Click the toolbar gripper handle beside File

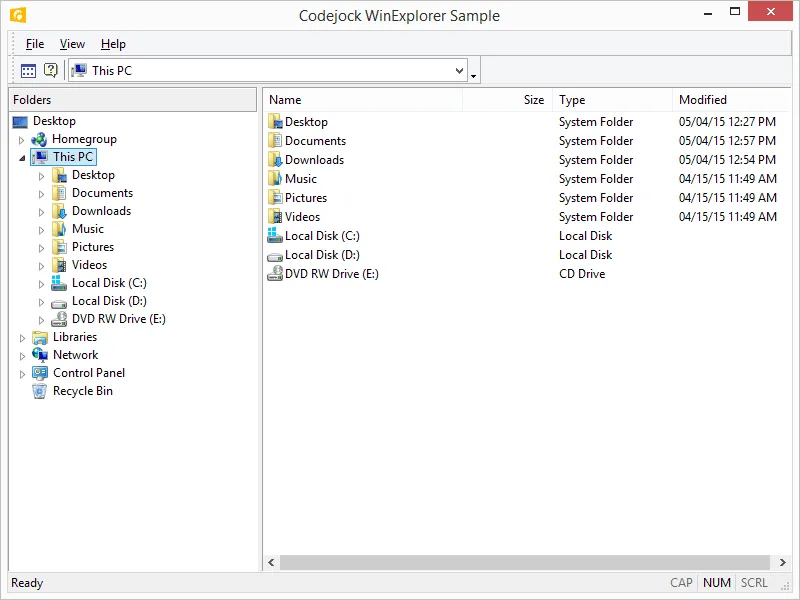tap(14, 44)
